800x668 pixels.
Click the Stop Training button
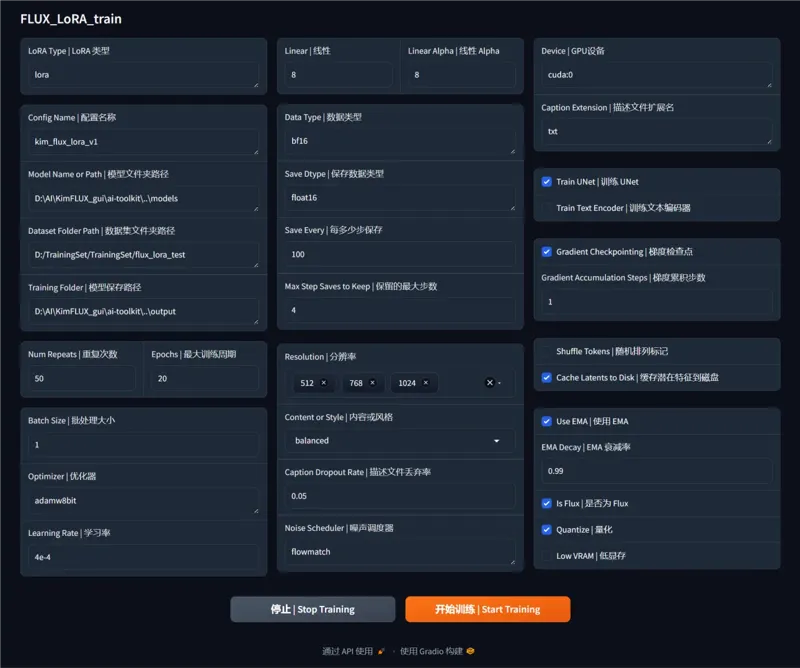tap(313, 609)
